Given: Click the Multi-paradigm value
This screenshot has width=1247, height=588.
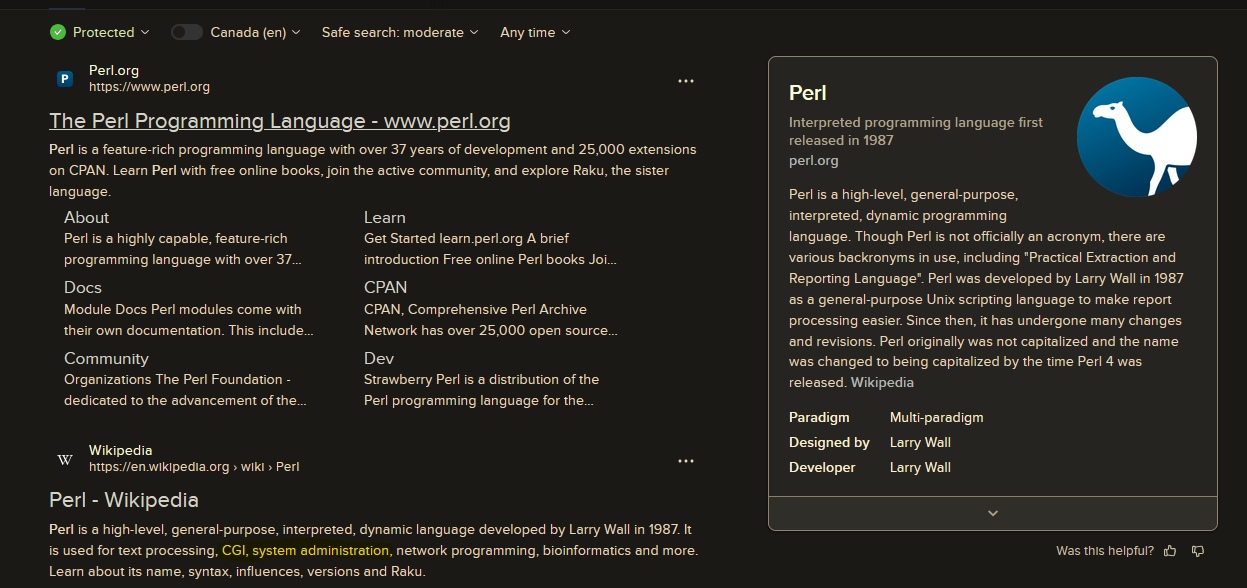Looking at the screenshot, I should point(937,417).
